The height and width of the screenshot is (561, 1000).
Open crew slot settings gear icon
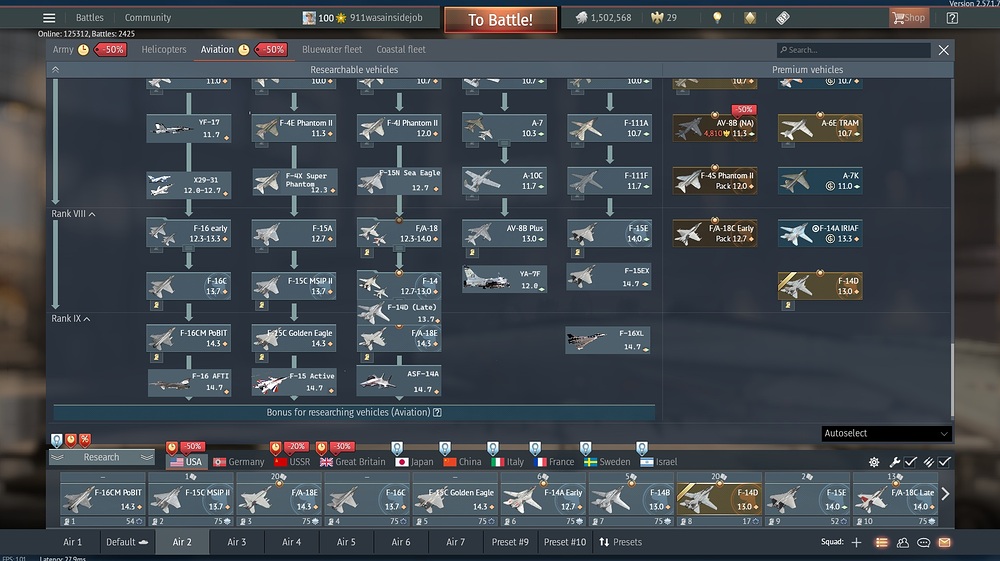874,462
